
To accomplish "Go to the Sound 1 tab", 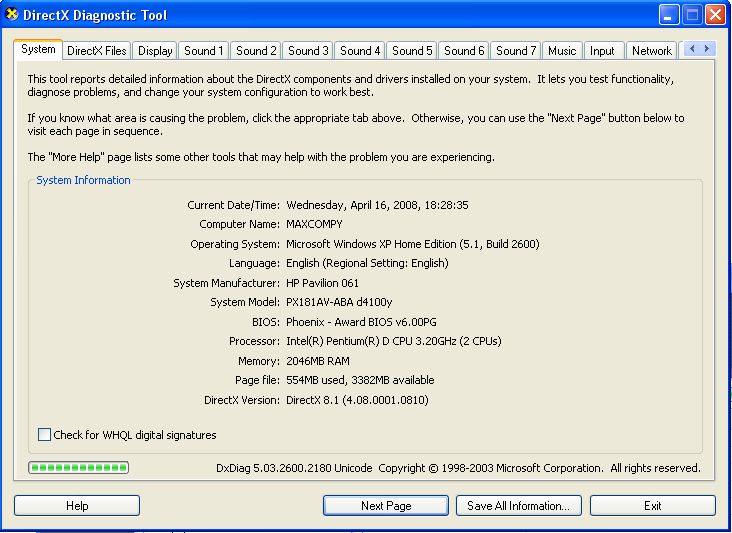I will (x=204, y=51).
